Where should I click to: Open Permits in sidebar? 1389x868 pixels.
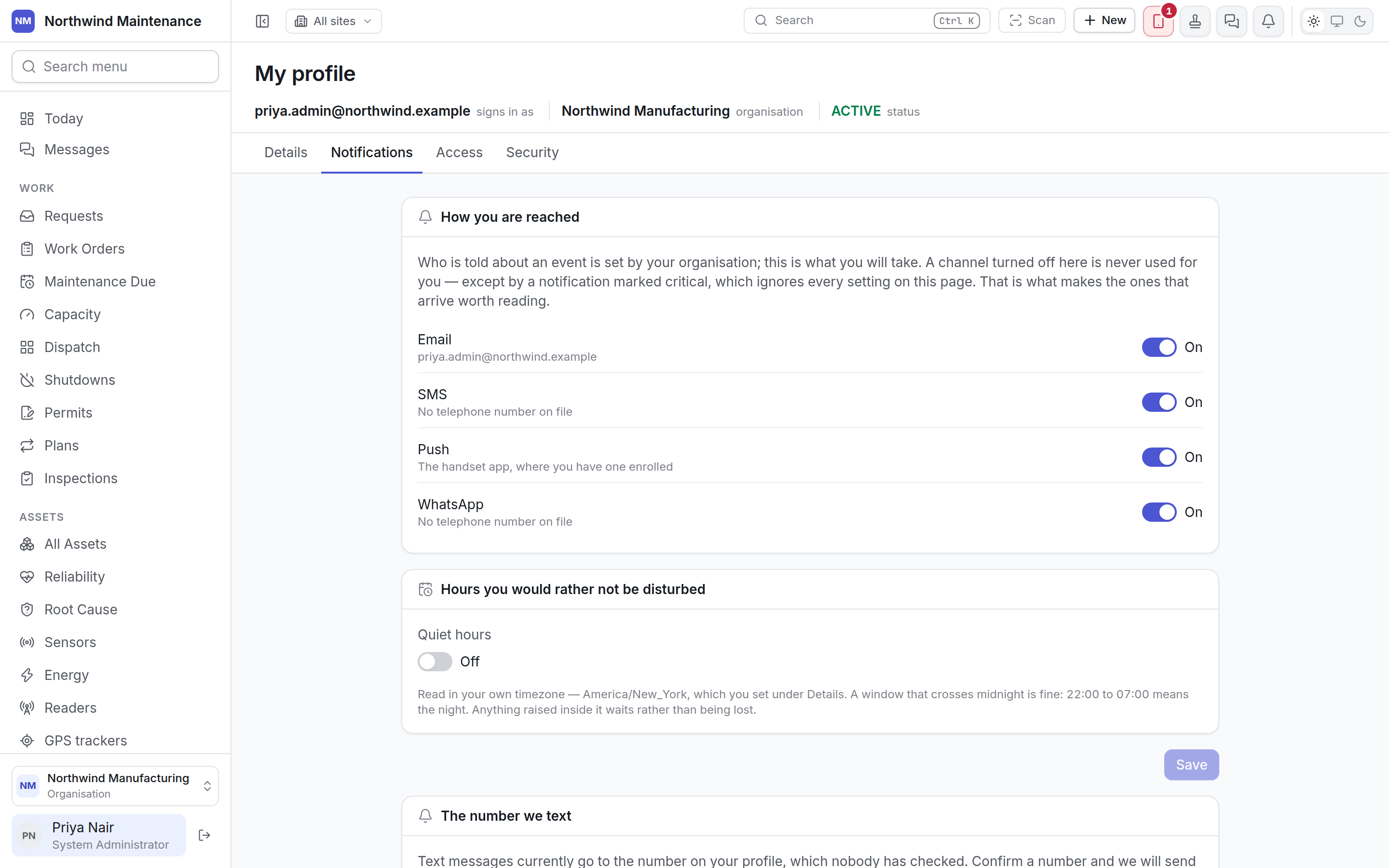click(x=115, y=413)
